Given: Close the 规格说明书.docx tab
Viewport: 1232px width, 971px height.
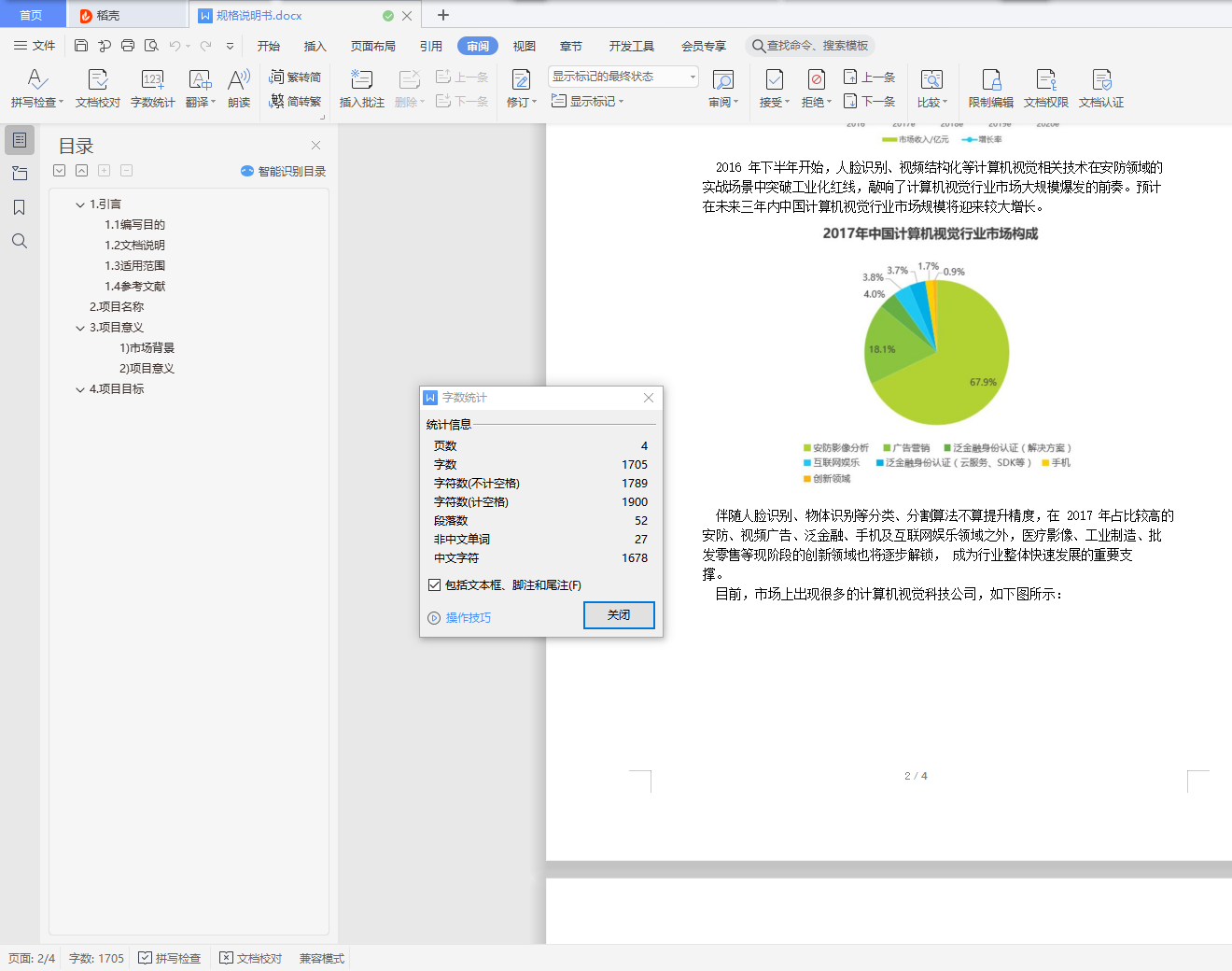Looking at the screenshot, I should 407,16.
